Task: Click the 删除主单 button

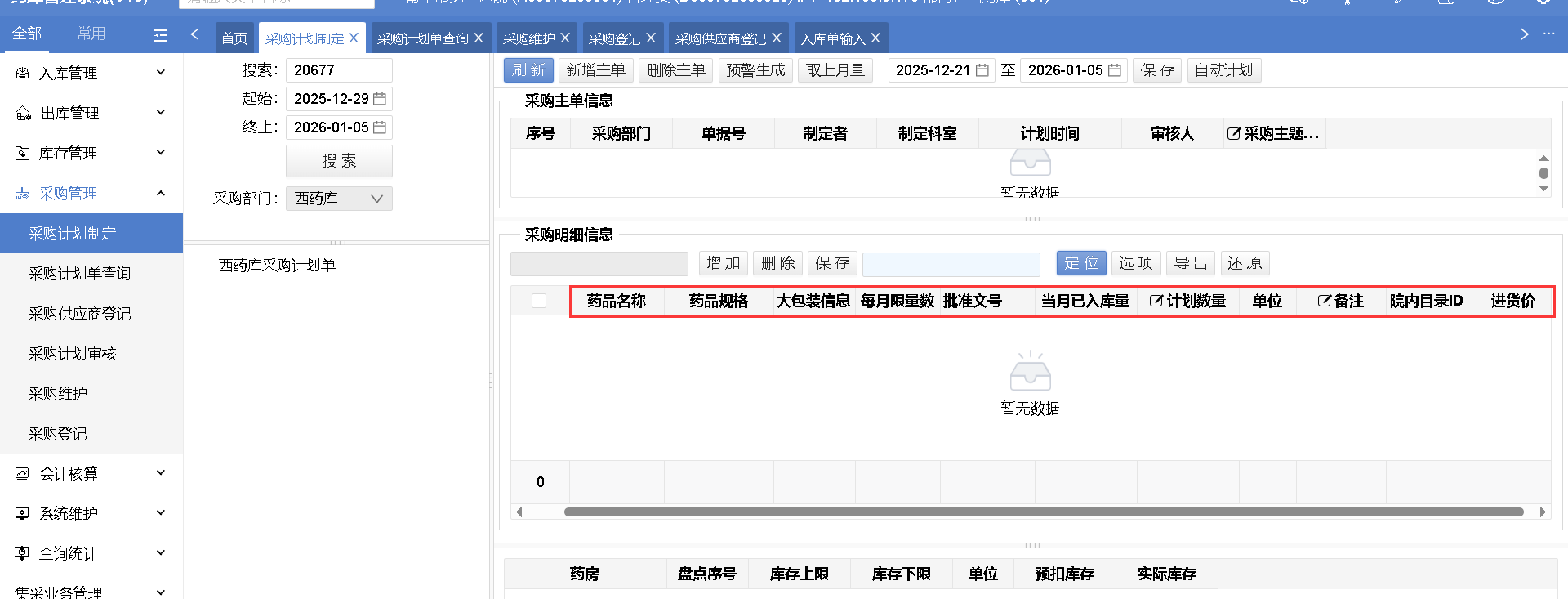Action: (x=676, y=70)
